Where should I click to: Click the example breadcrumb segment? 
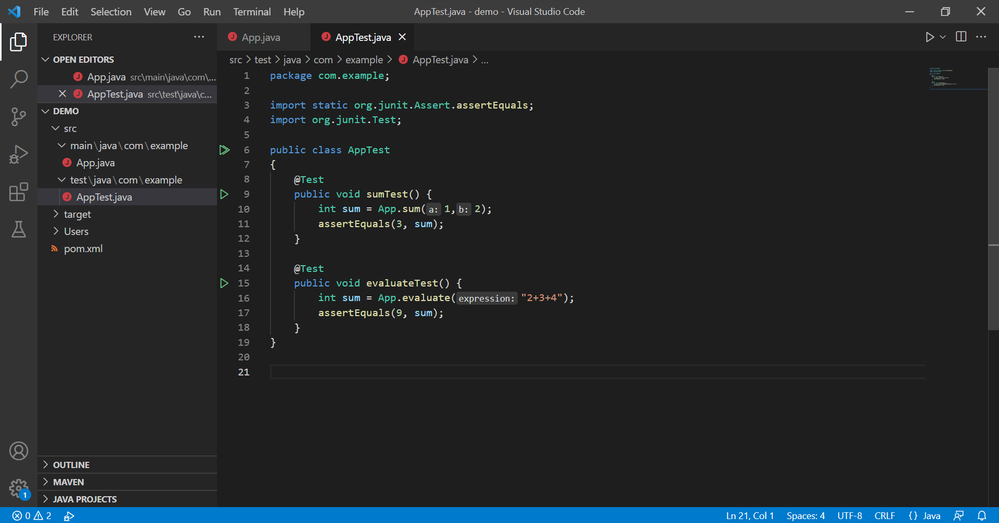pos(364,60)
